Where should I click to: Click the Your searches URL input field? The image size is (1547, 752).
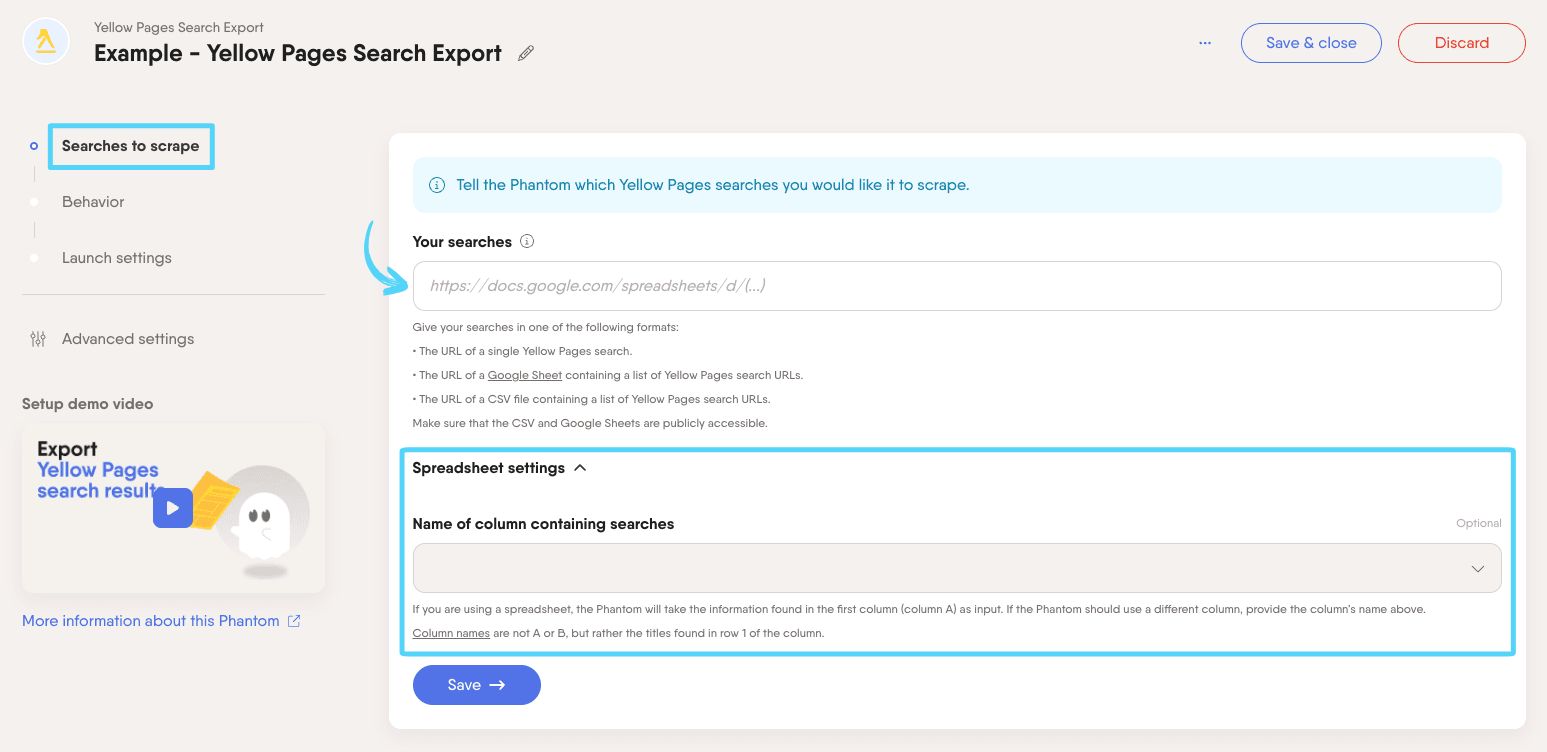coord(957,286)
